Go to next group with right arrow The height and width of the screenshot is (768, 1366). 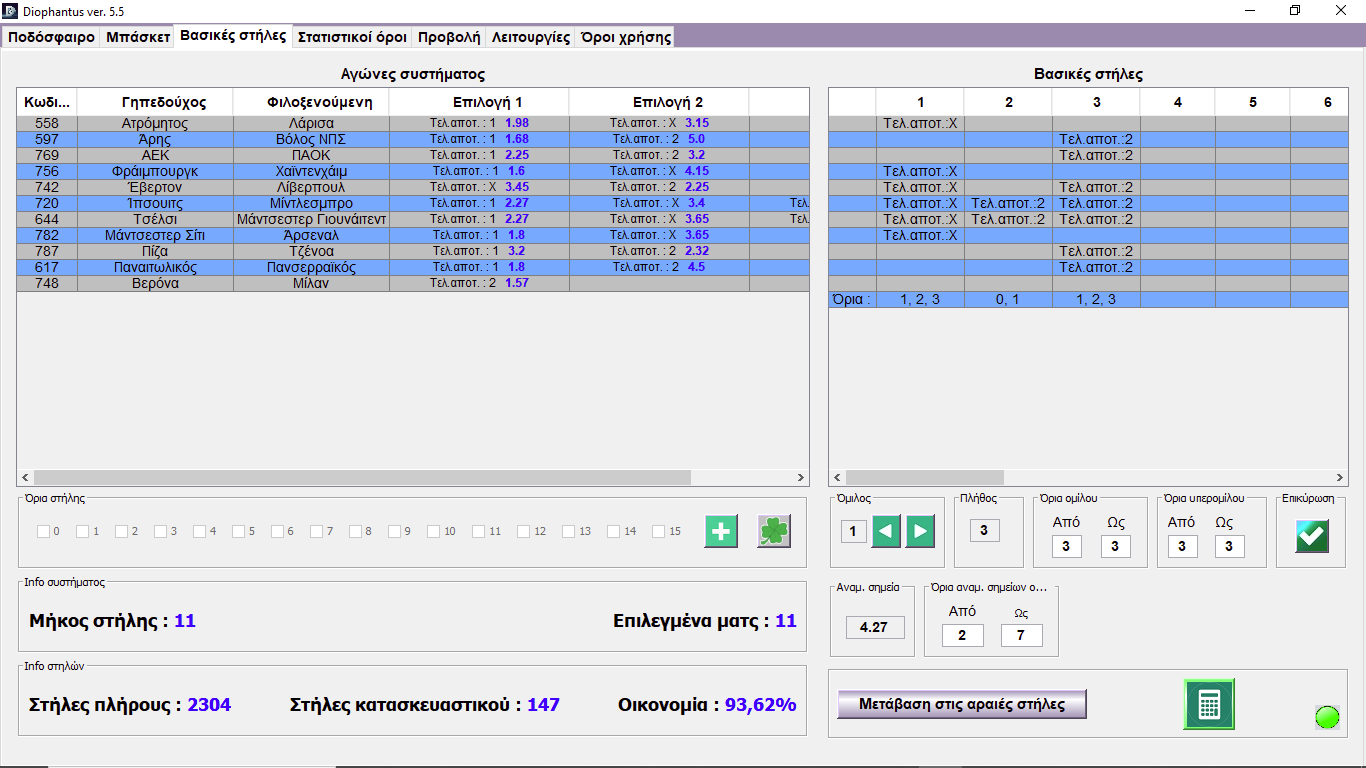point(920,531)
